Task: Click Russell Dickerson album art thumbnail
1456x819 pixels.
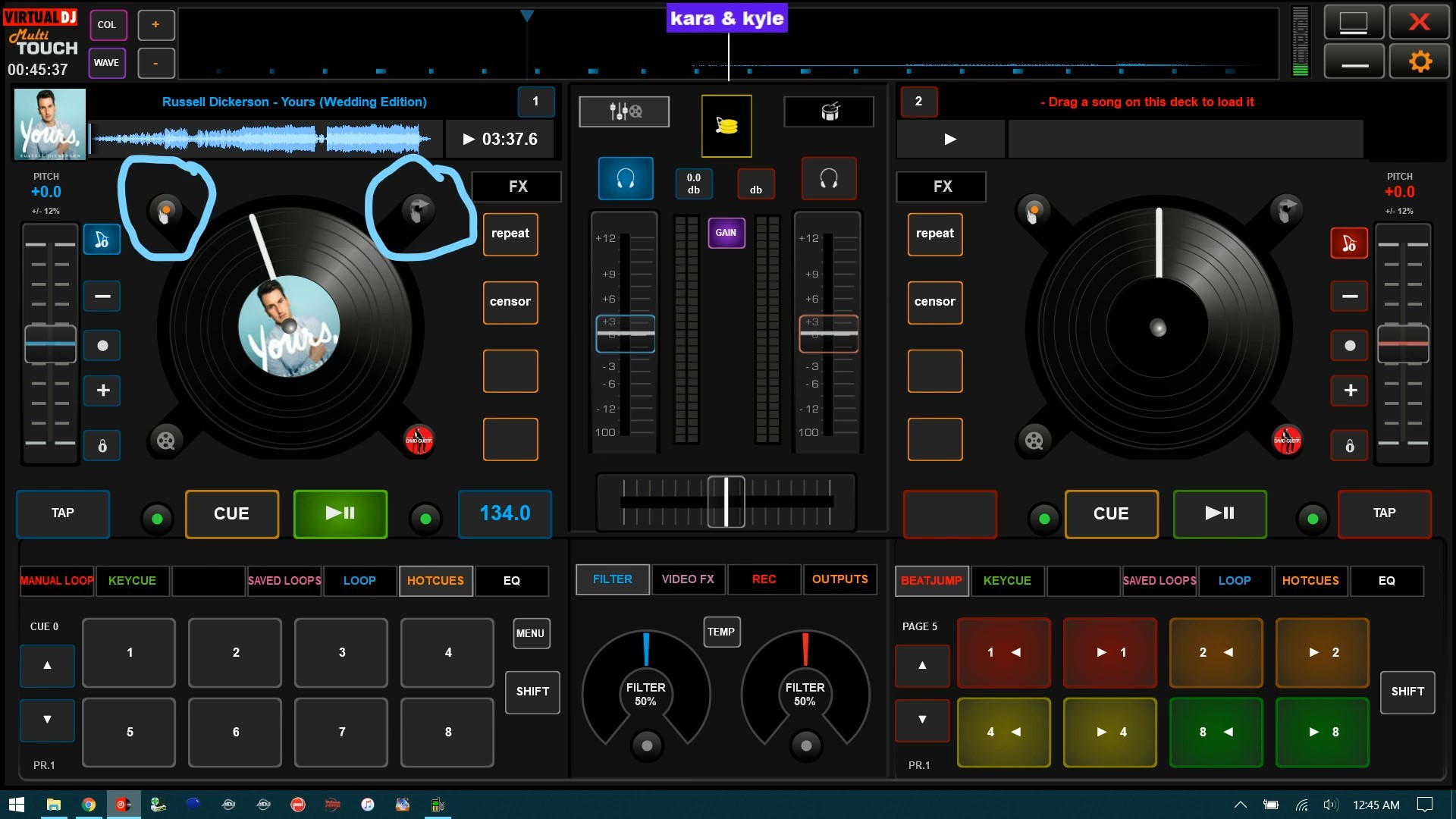Action: point(50,124)
